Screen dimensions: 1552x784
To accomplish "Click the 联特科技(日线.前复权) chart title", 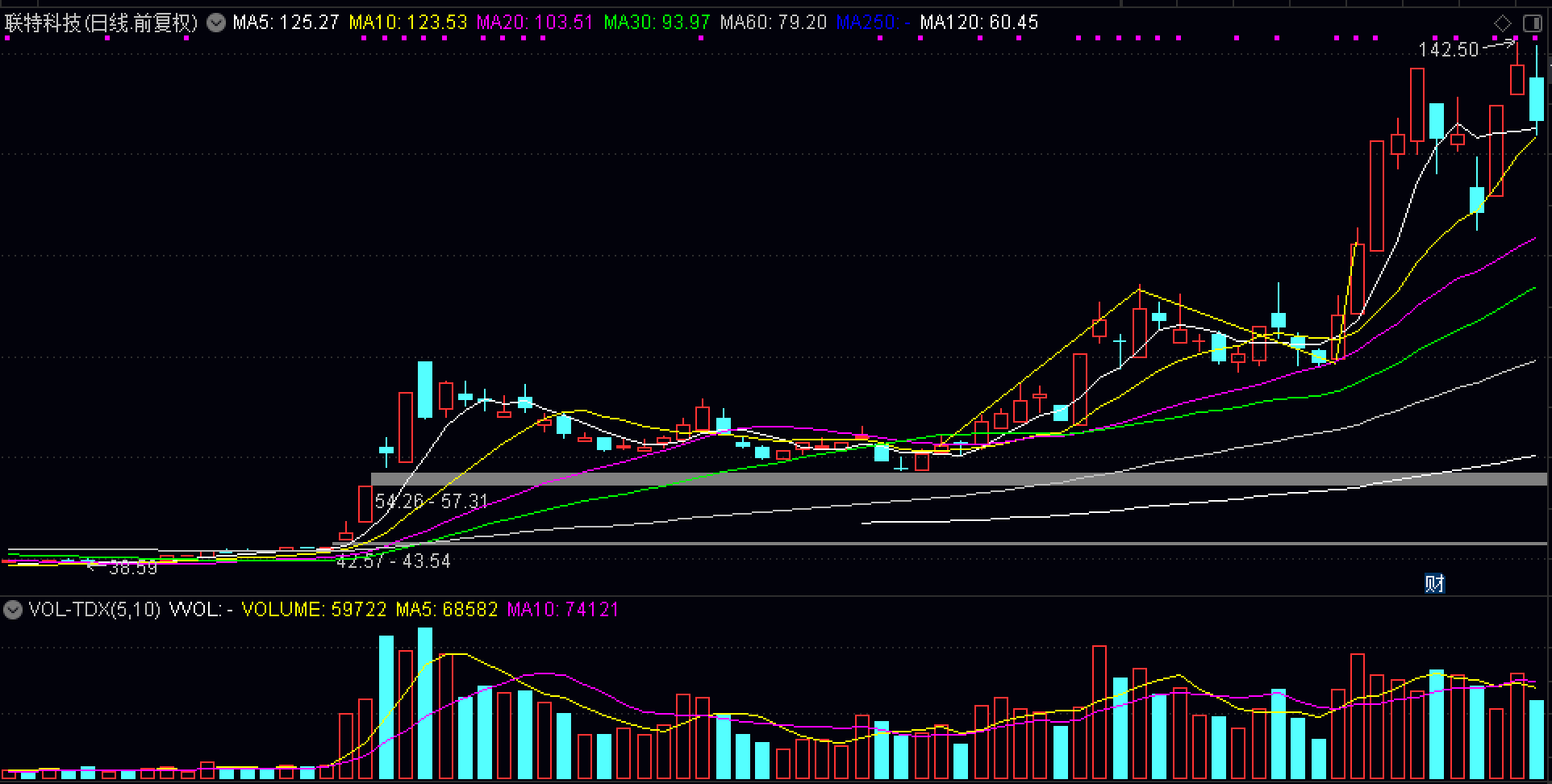I will 102,23.
